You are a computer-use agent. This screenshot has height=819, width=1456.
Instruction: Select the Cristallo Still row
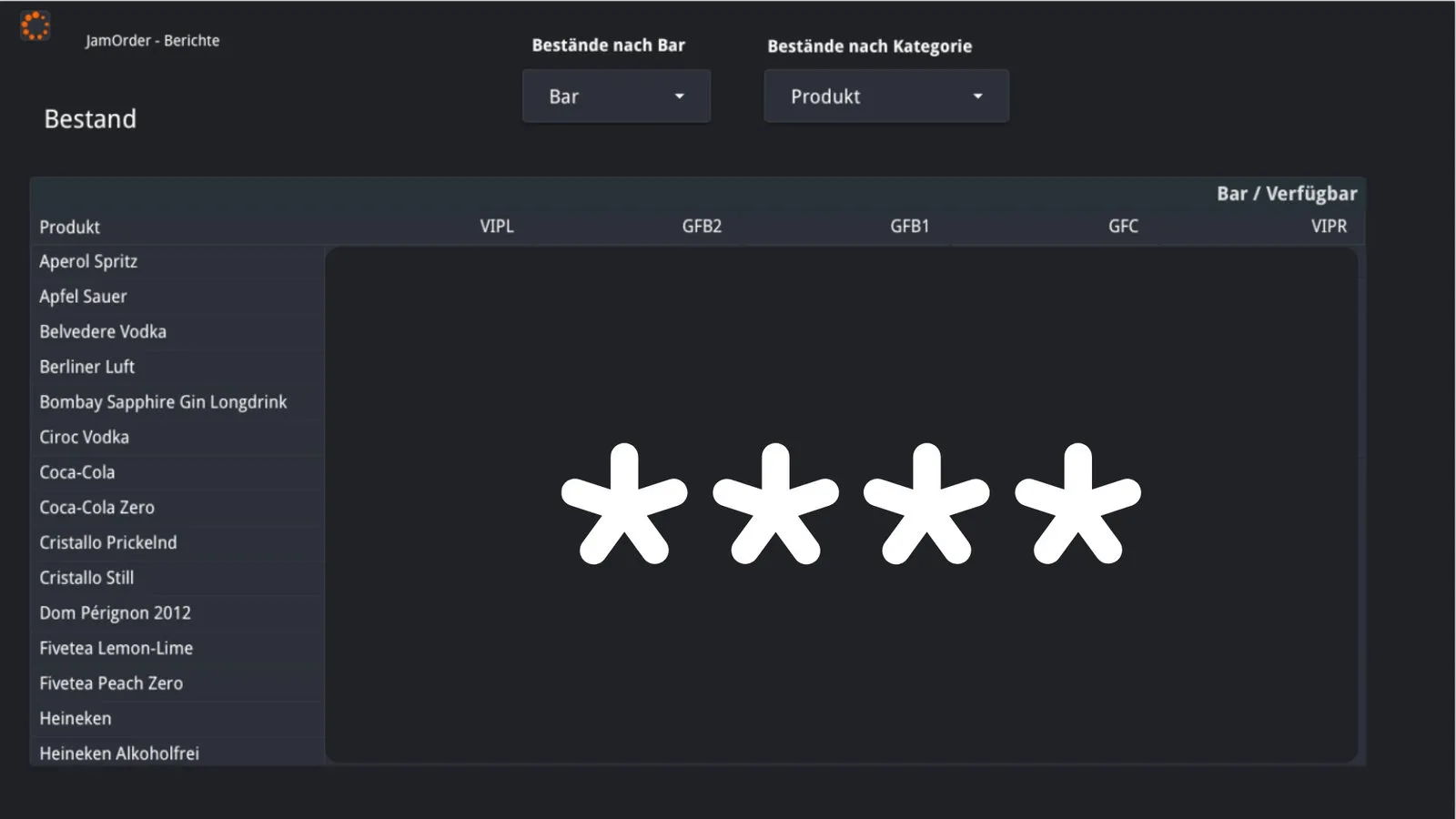click(x=177, y=578)
